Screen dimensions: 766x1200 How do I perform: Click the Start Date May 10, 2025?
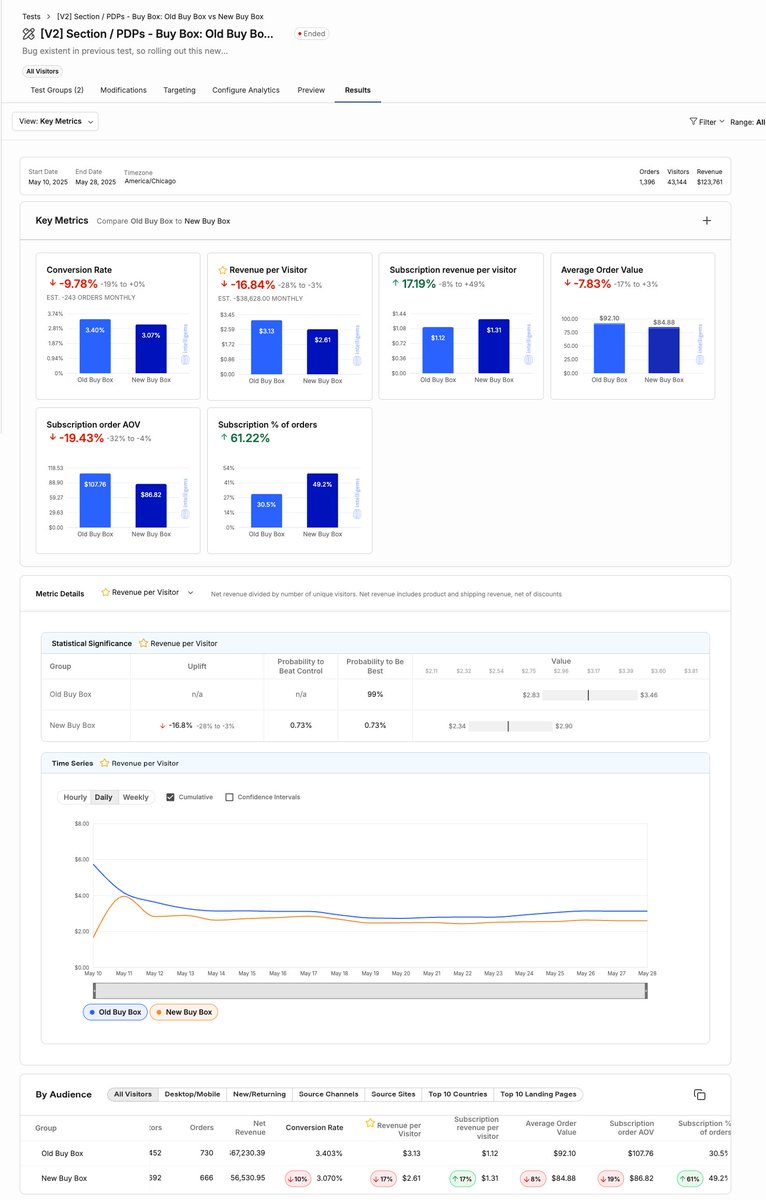47,182
